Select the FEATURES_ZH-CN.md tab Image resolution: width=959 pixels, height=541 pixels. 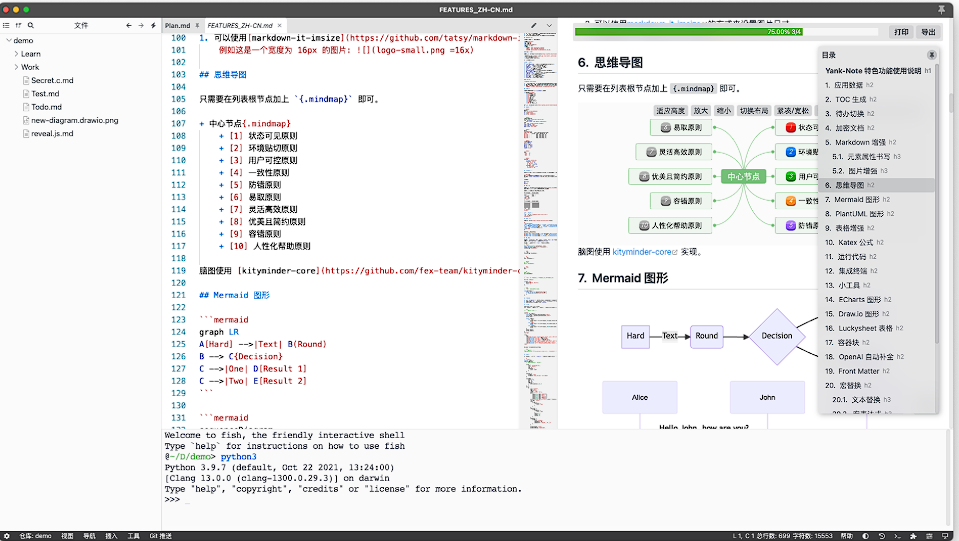point(240,26)
